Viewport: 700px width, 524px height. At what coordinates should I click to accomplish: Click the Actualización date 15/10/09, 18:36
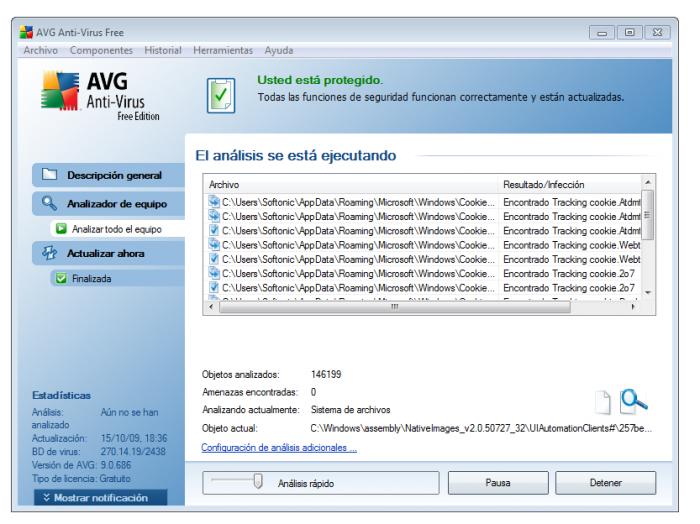point(133,438)
